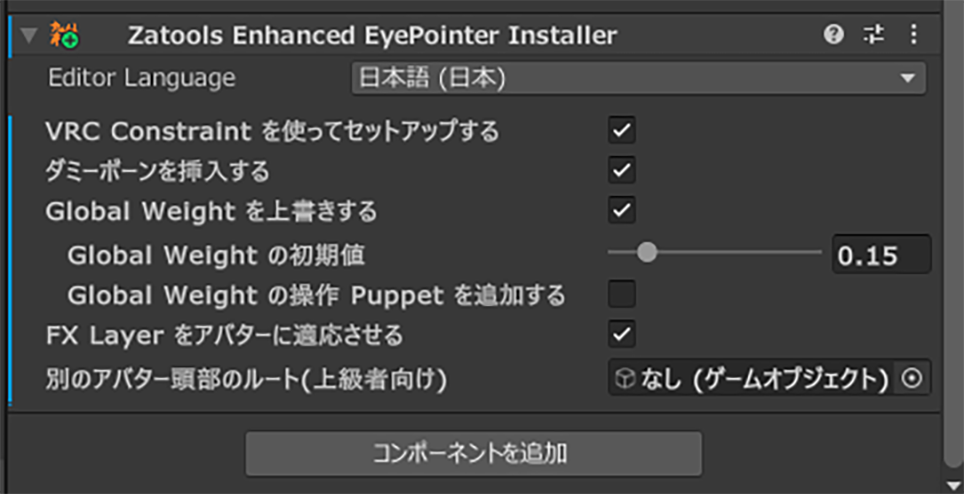Screen dimensions: 964x494
Task: Open the Editor Language dropdown
Action: click(638, 78)
